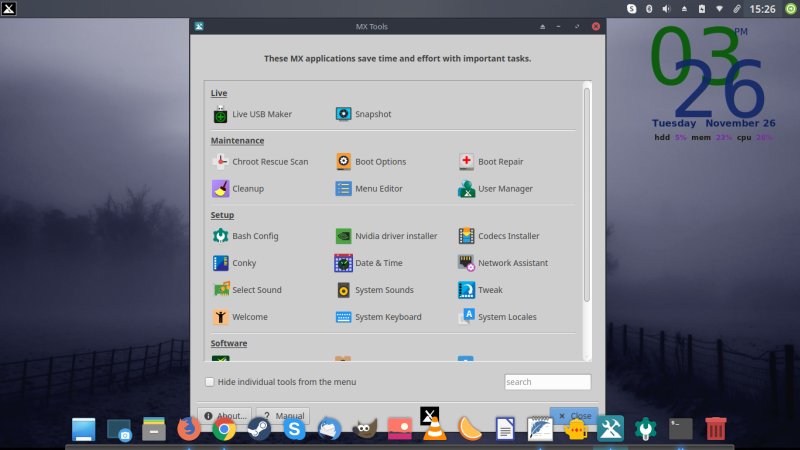800x450 pixels.
Task: Open Thunderbird from the dock
Action: 329,429
